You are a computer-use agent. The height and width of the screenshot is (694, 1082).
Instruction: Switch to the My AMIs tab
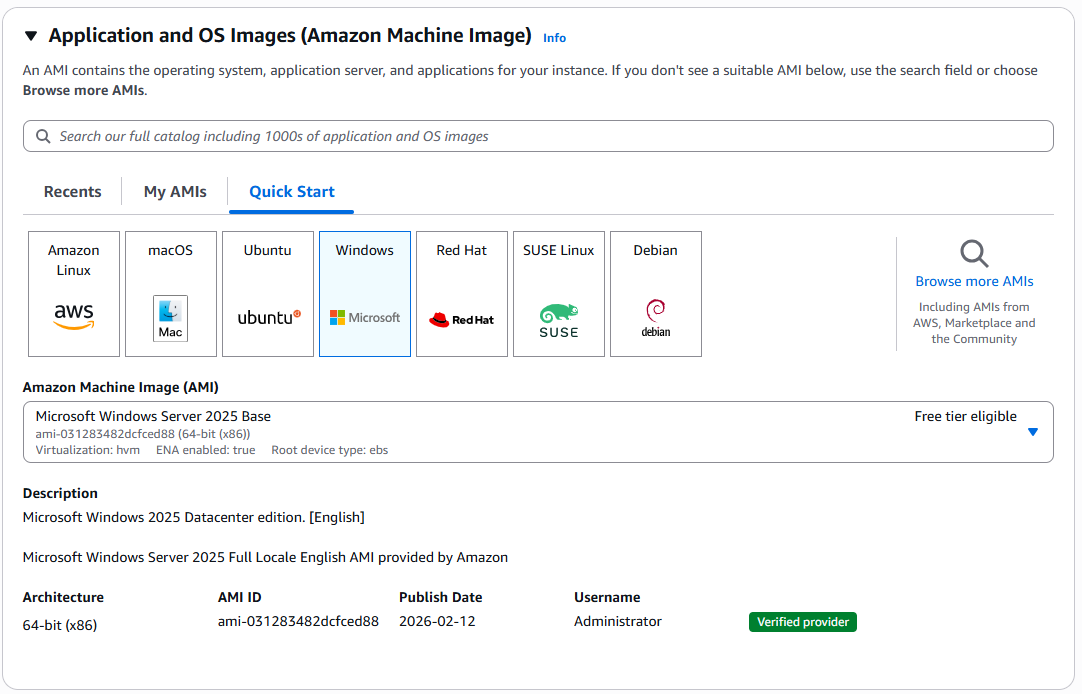pos(175,192)
